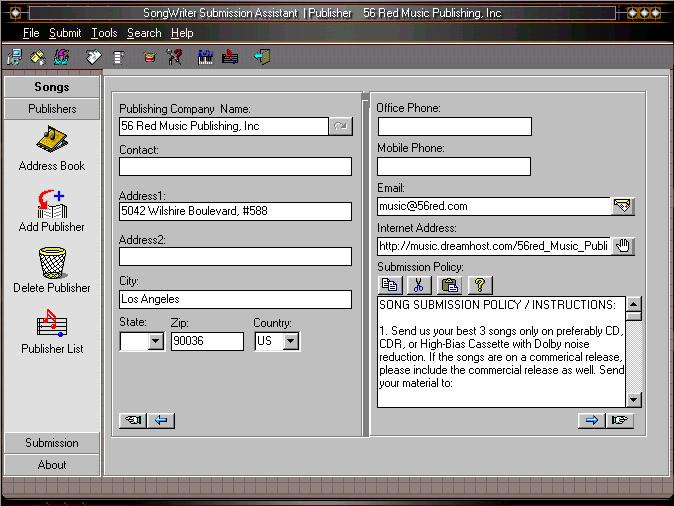Screen dimensions: 674x506
Task: Click the Internet Address input field
Action: 494,246
